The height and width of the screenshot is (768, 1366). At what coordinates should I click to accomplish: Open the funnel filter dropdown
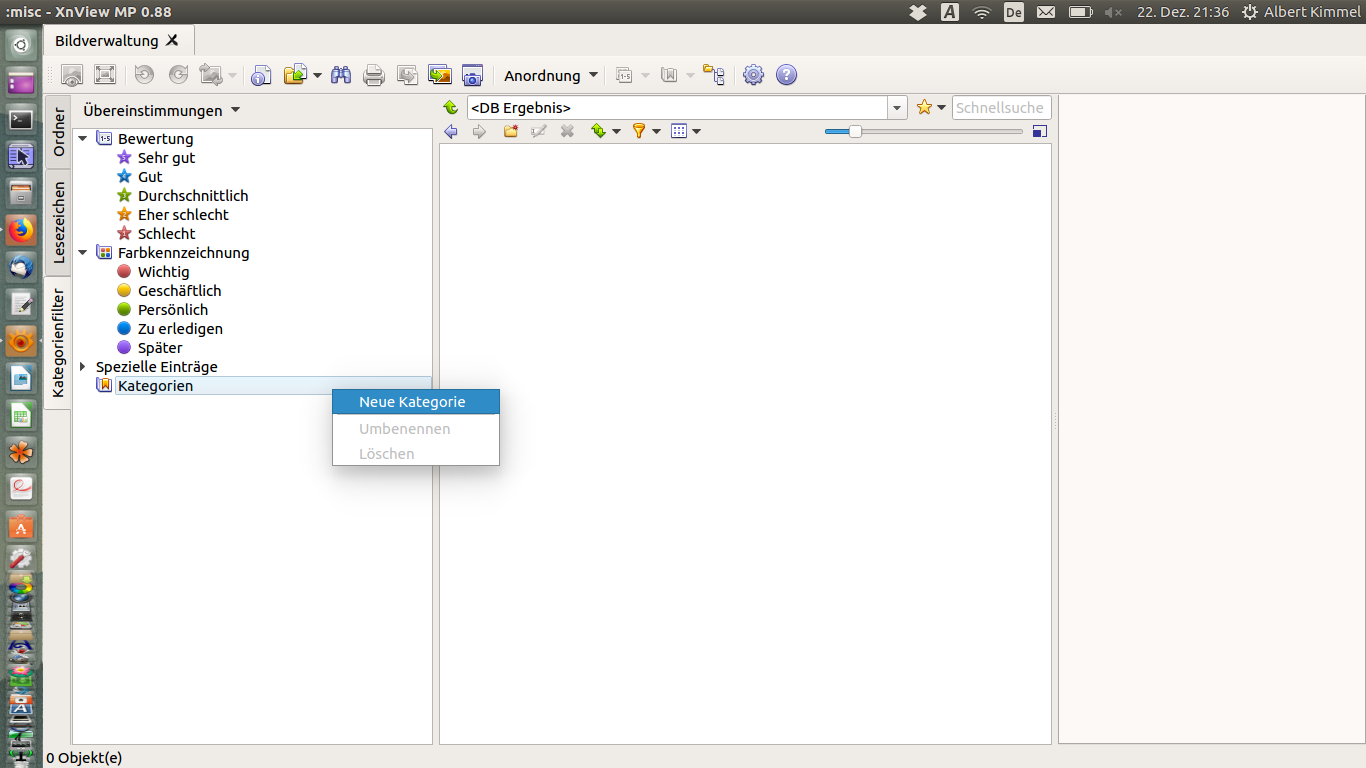point(645,131)
